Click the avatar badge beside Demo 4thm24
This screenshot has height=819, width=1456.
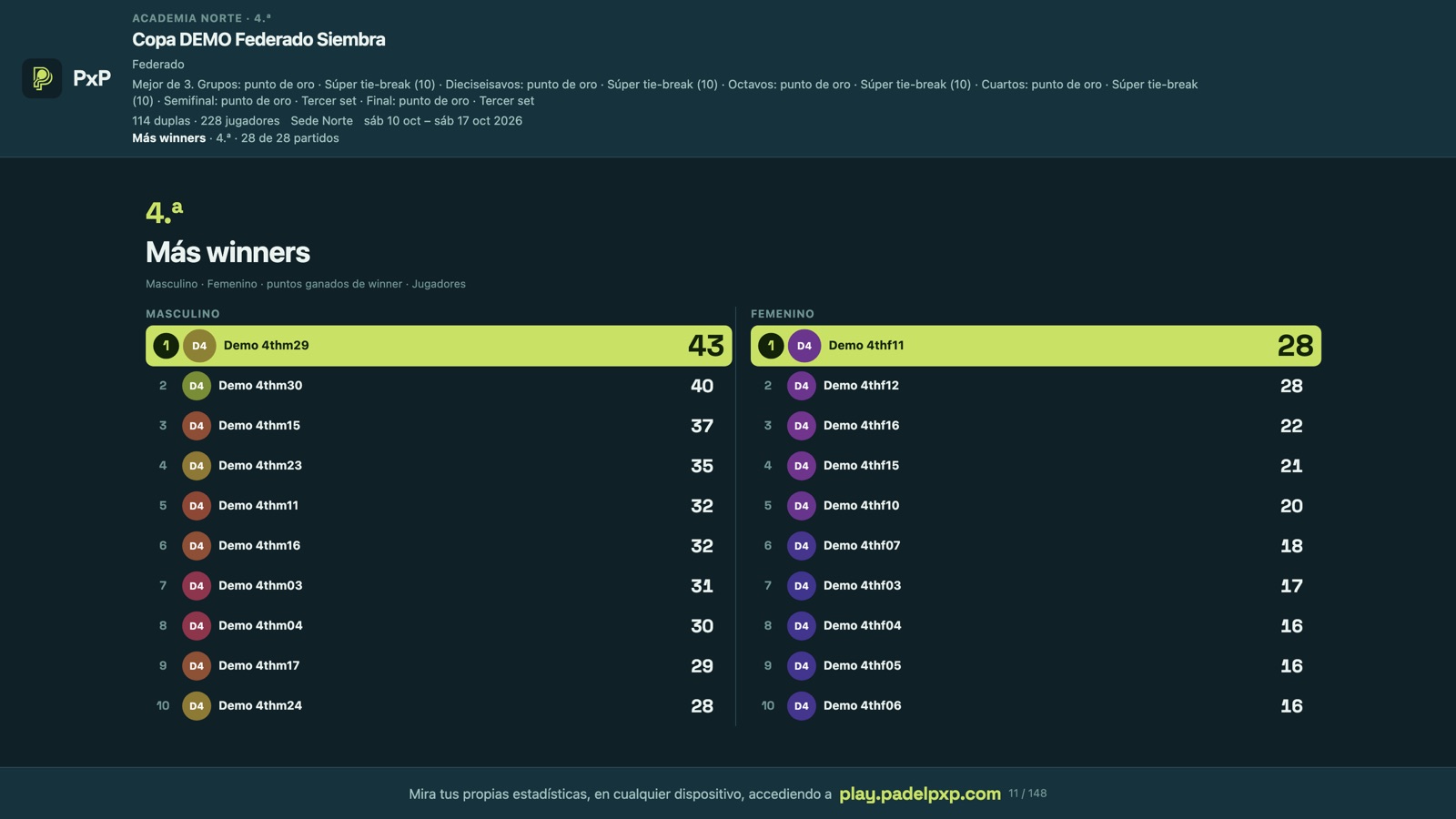197,706
